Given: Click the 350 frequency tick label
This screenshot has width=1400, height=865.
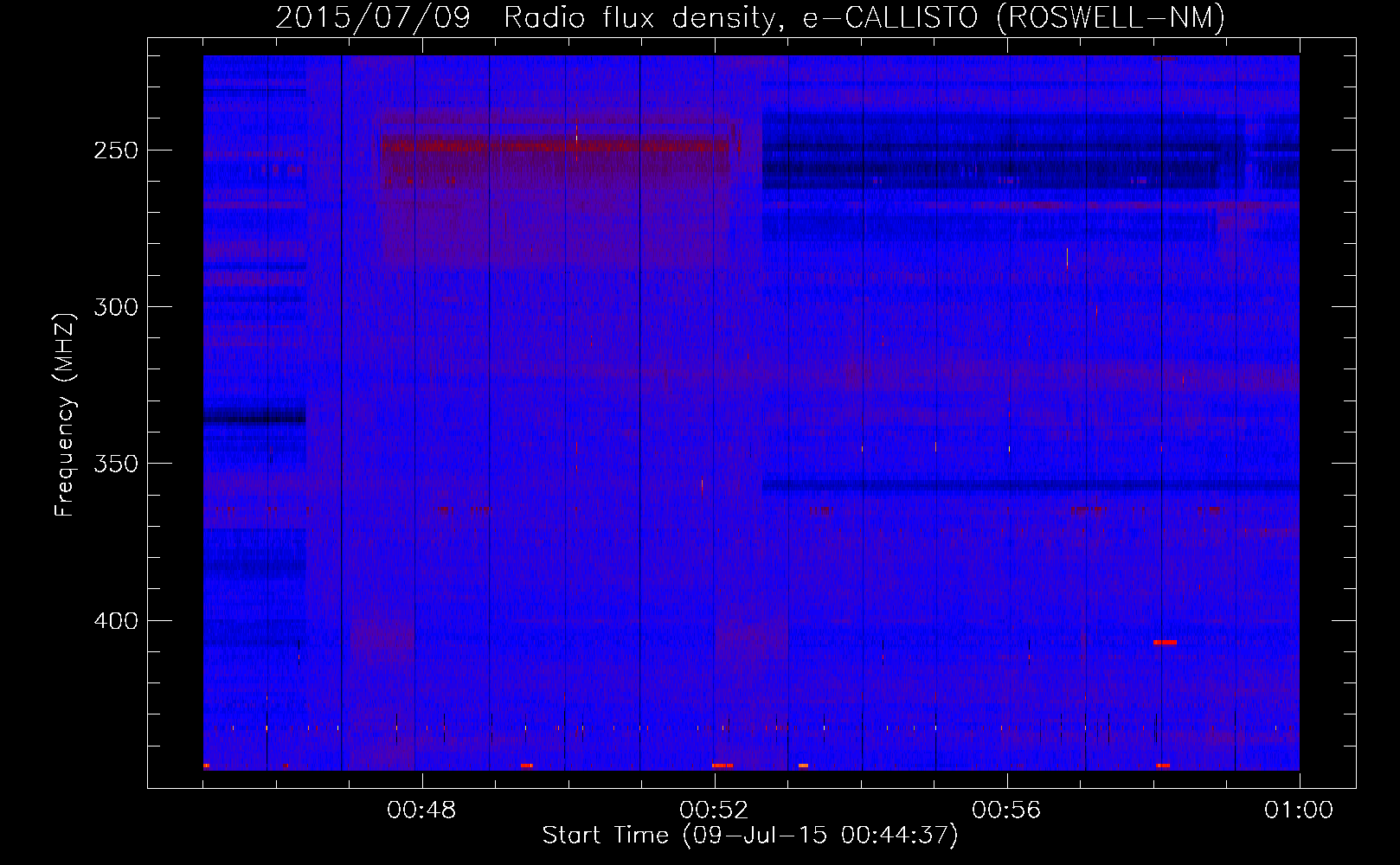Looking at the screenshot, I should coord(116,464).
